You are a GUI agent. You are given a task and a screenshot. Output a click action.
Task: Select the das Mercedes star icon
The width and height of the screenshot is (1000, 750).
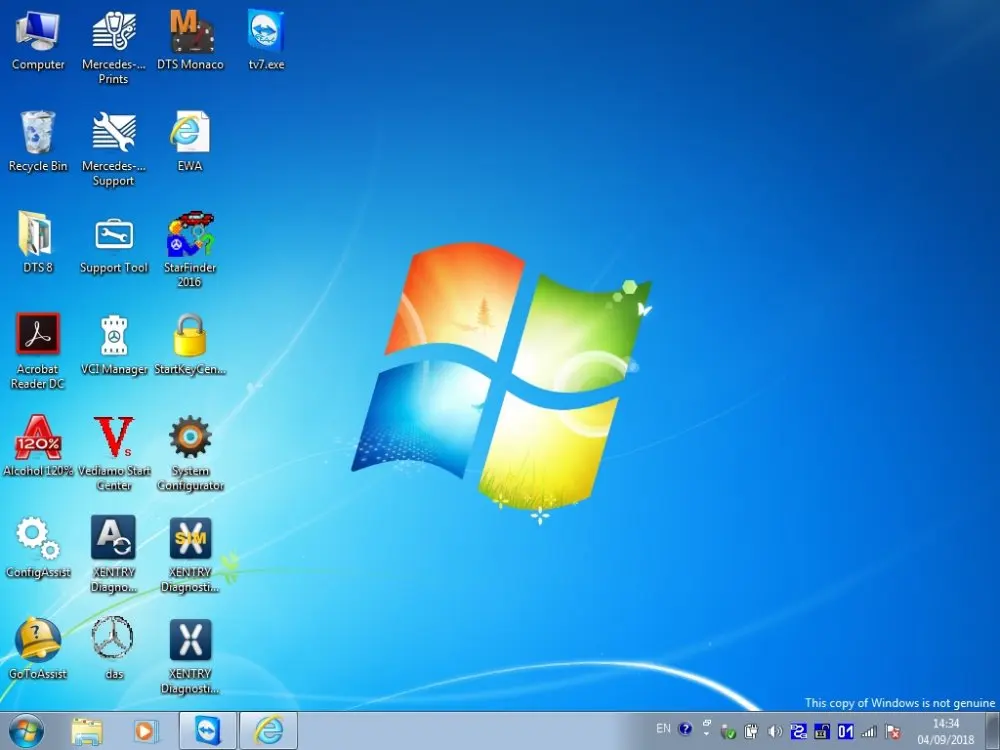tap(114, 649)
